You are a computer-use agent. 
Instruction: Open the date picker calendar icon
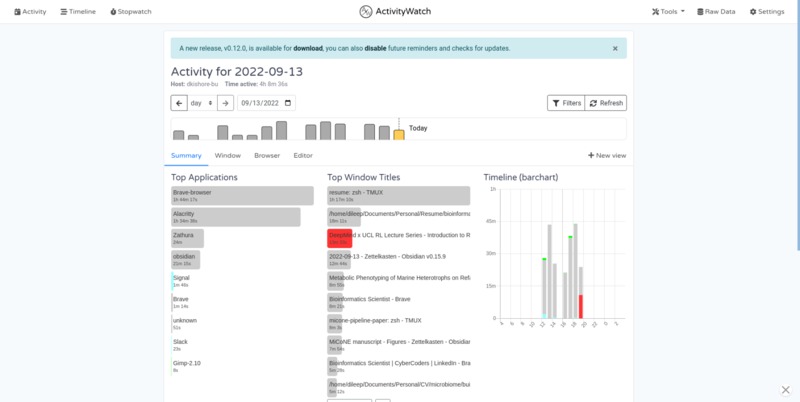point(288,103)
